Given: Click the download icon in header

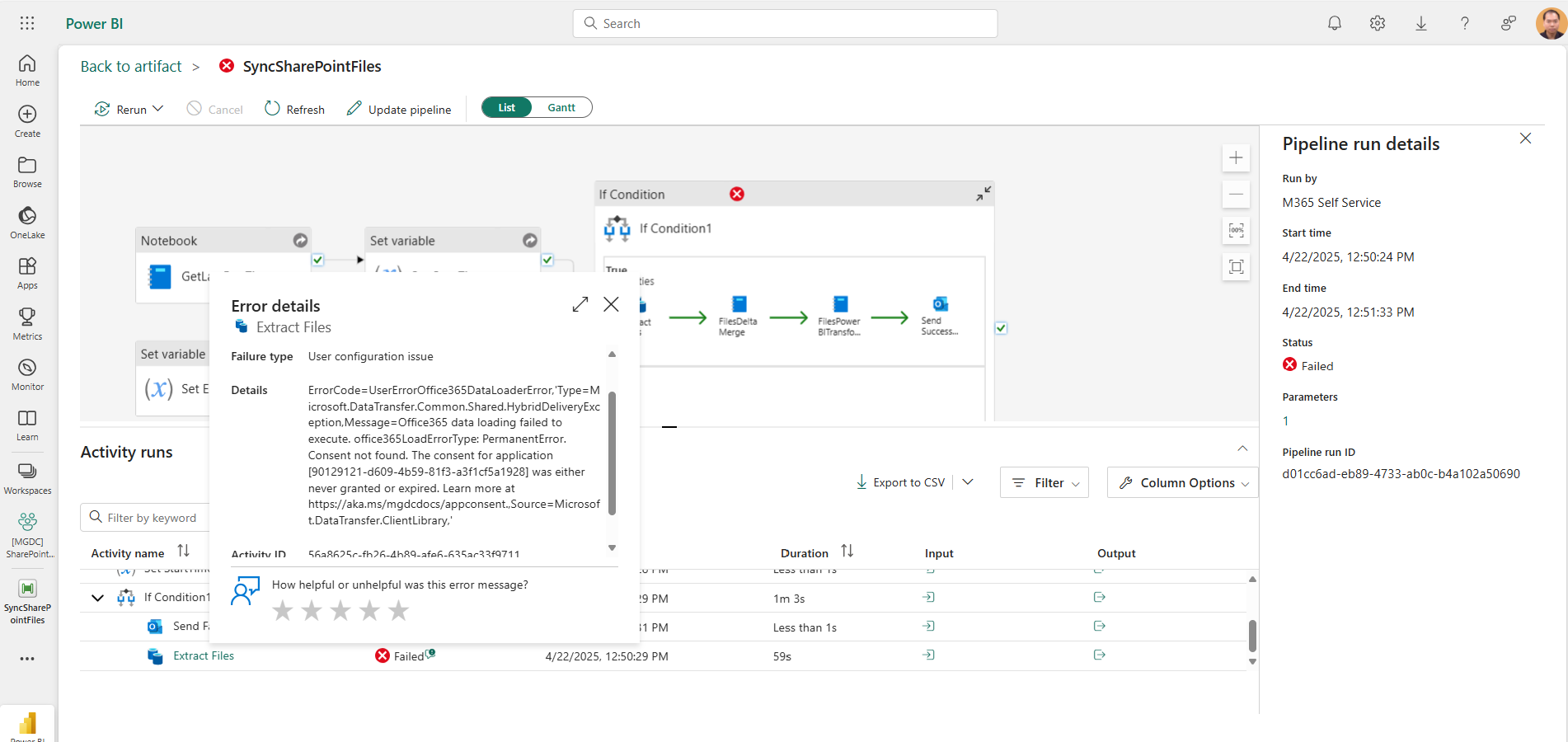Looking at the screenshot, I should (x=1421, y=23).
